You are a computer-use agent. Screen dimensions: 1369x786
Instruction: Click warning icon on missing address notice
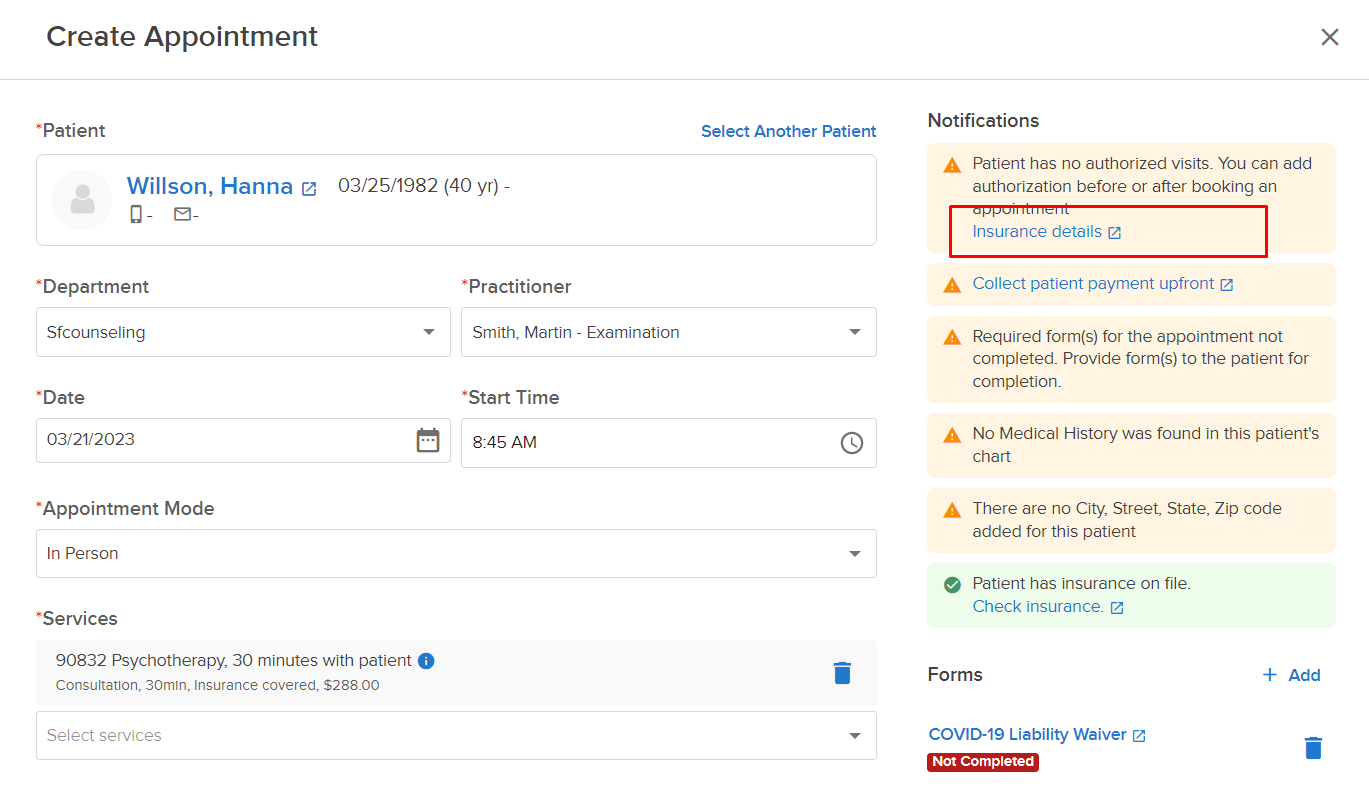[952, 509]
